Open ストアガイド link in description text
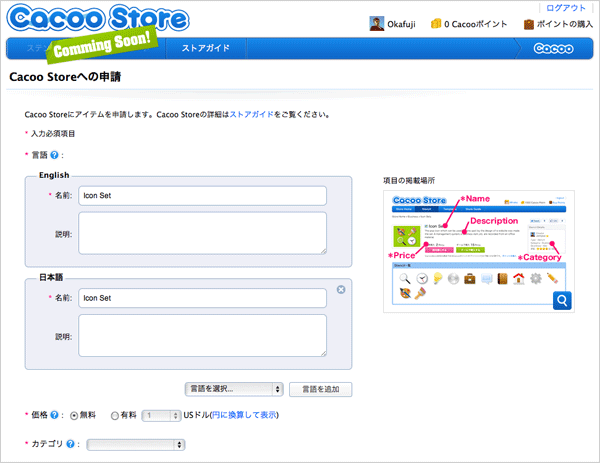Viewport: 600px width, 463px height. [251, 114]
